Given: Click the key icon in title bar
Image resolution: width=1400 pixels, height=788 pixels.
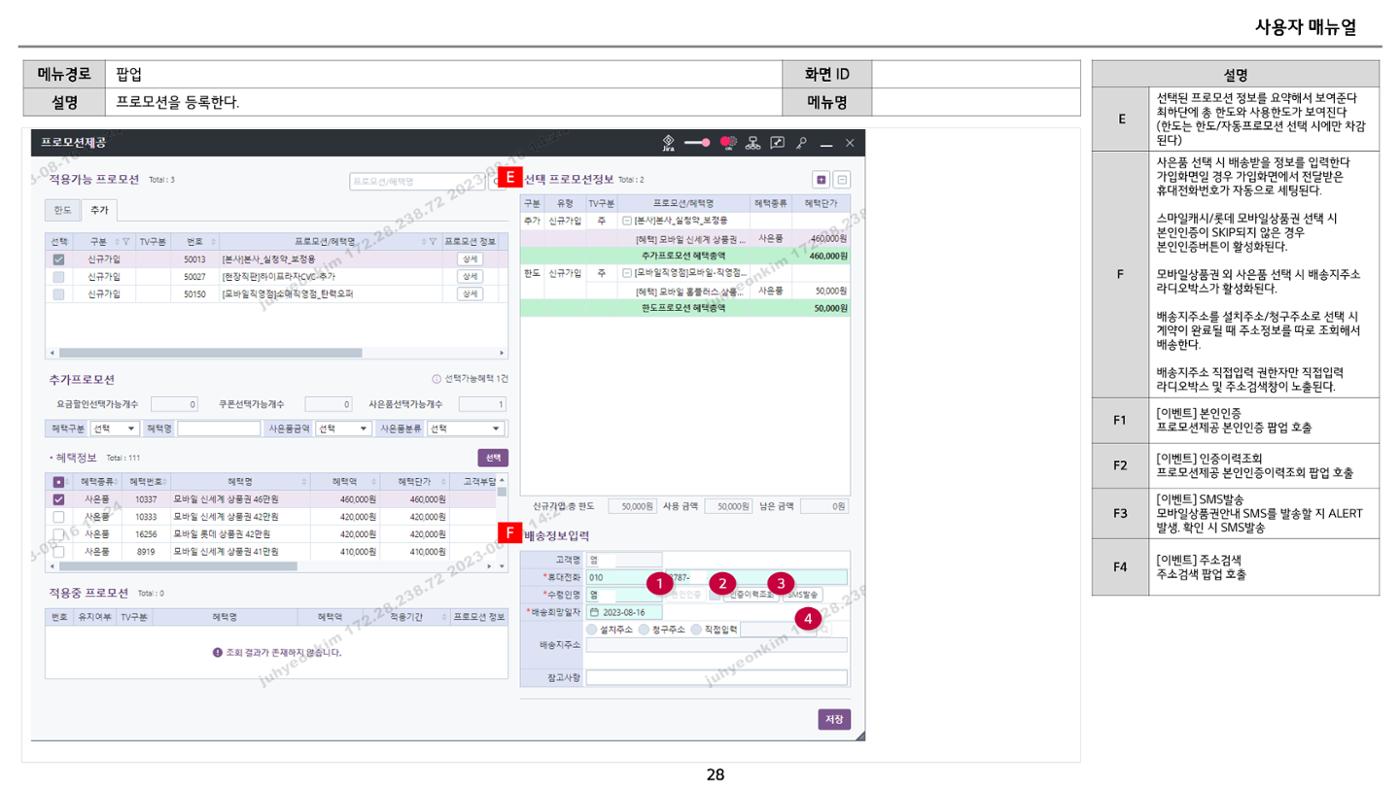Looking at the screenshot, I should click(801, 143).
